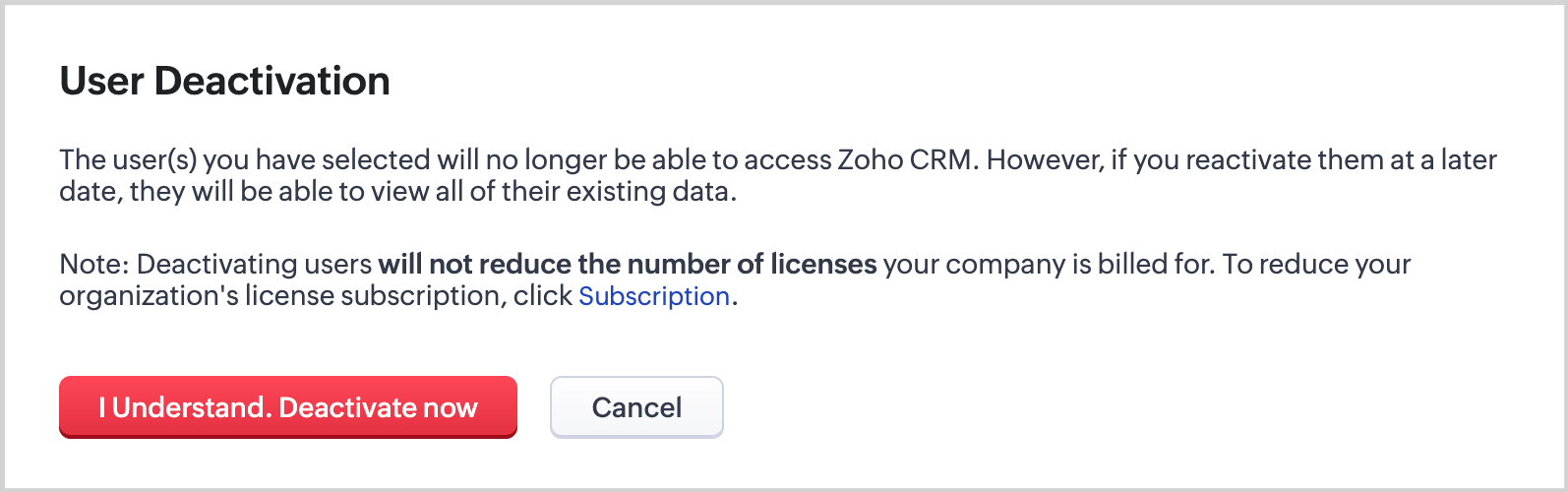
Task: Click the User Deactivation heading
Action: (225, 81)
